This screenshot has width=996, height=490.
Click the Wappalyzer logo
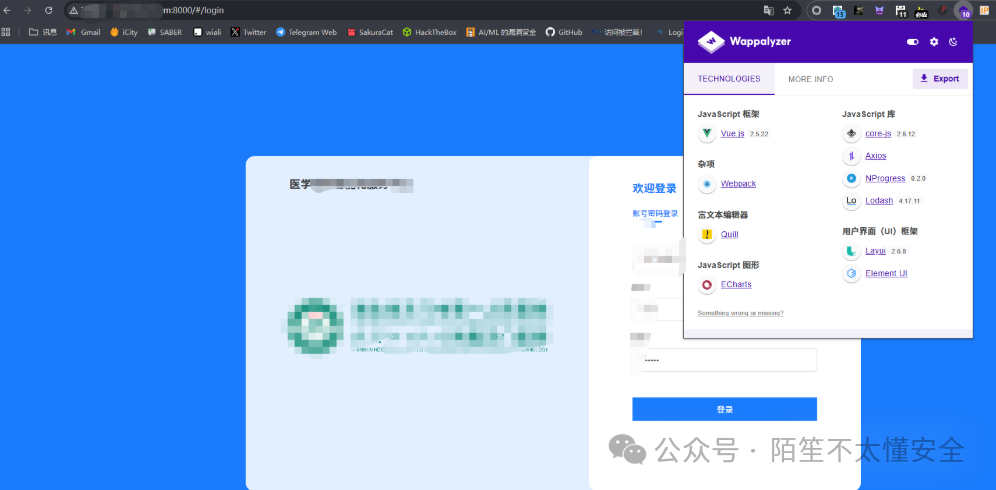pos(744,42)
